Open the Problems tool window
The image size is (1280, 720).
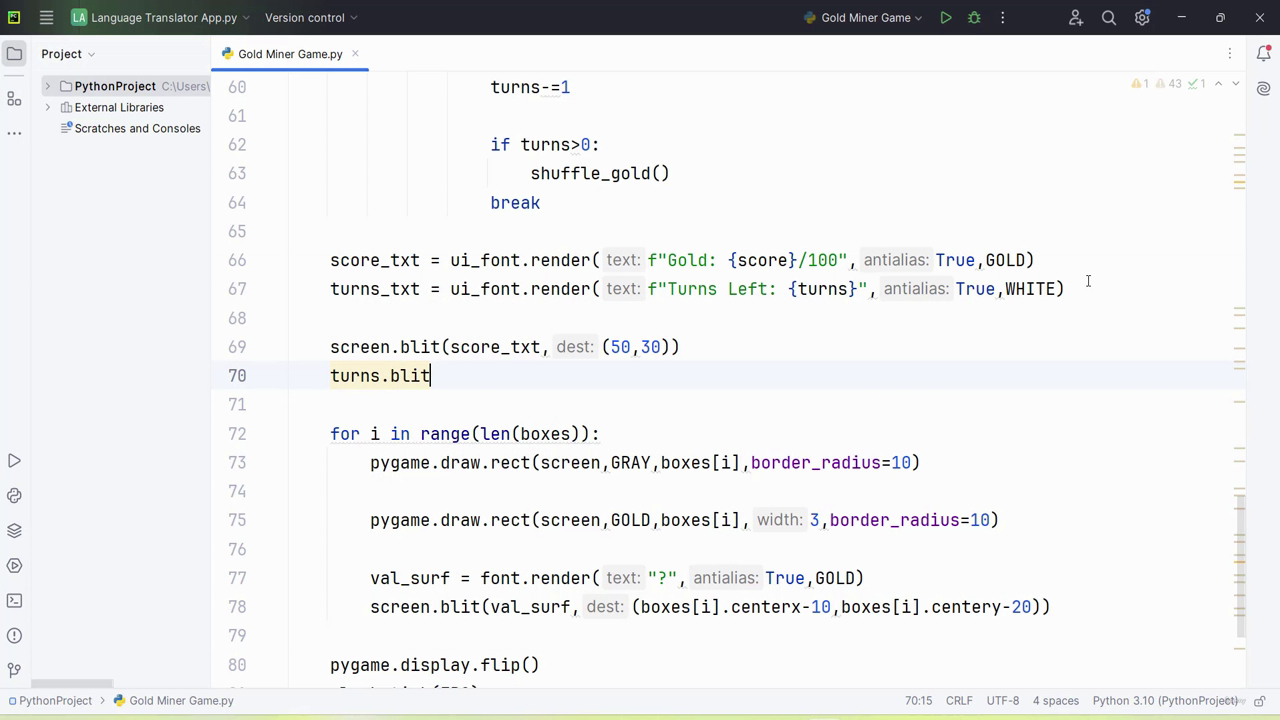coord(14,636)
